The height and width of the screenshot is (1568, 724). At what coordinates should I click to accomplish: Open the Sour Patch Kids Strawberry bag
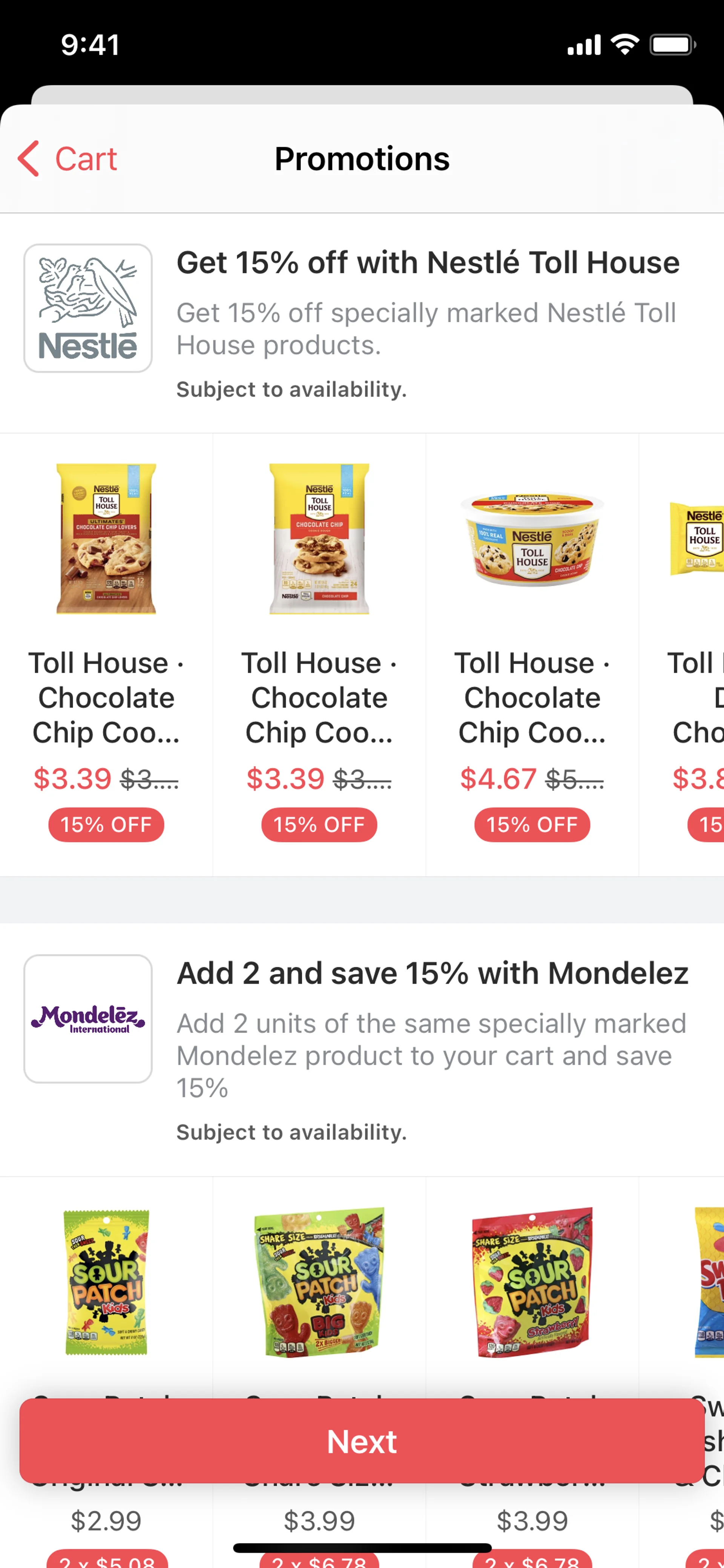point(532,1282)
